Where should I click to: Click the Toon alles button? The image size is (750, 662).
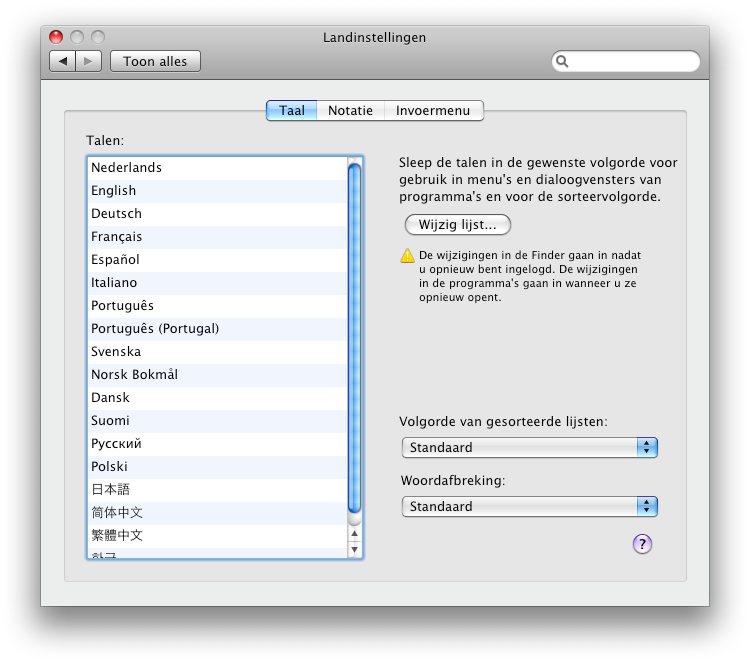point(155,61)
